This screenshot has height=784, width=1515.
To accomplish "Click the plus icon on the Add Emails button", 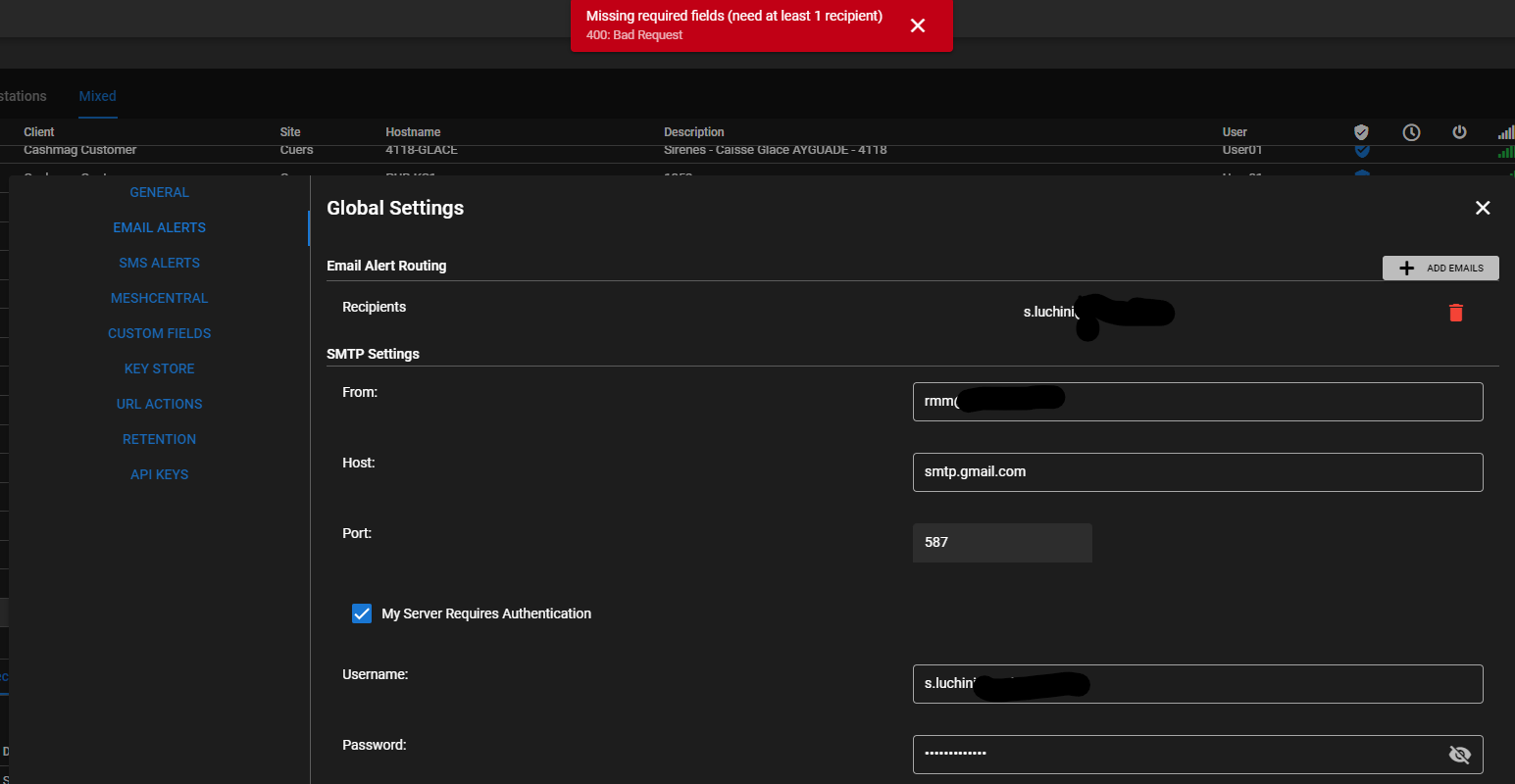I will (1406, 268).
